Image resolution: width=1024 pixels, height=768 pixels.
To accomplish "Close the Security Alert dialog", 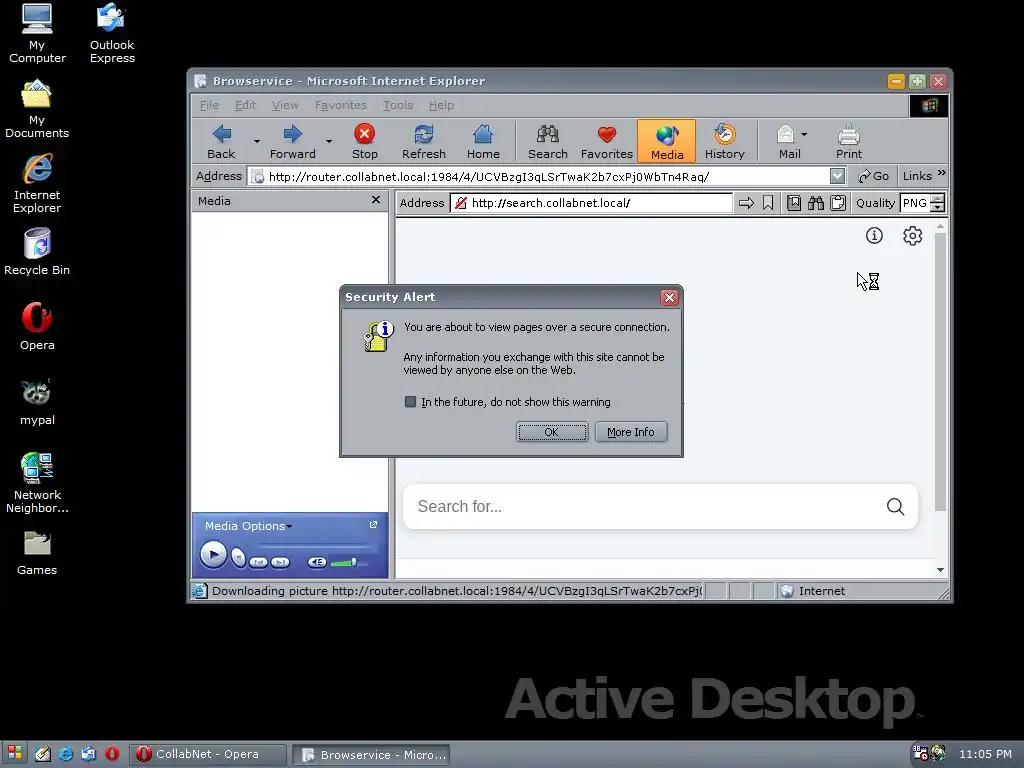I will [x=669, y=298].
